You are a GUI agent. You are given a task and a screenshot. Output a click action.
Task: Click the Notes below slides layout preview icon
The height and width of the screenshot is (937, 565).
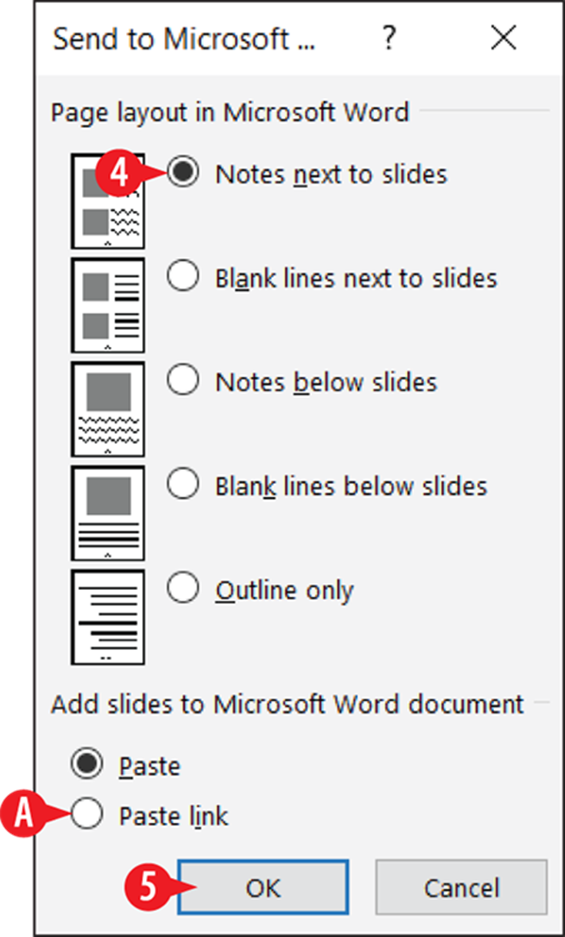(x=108, y=409)
